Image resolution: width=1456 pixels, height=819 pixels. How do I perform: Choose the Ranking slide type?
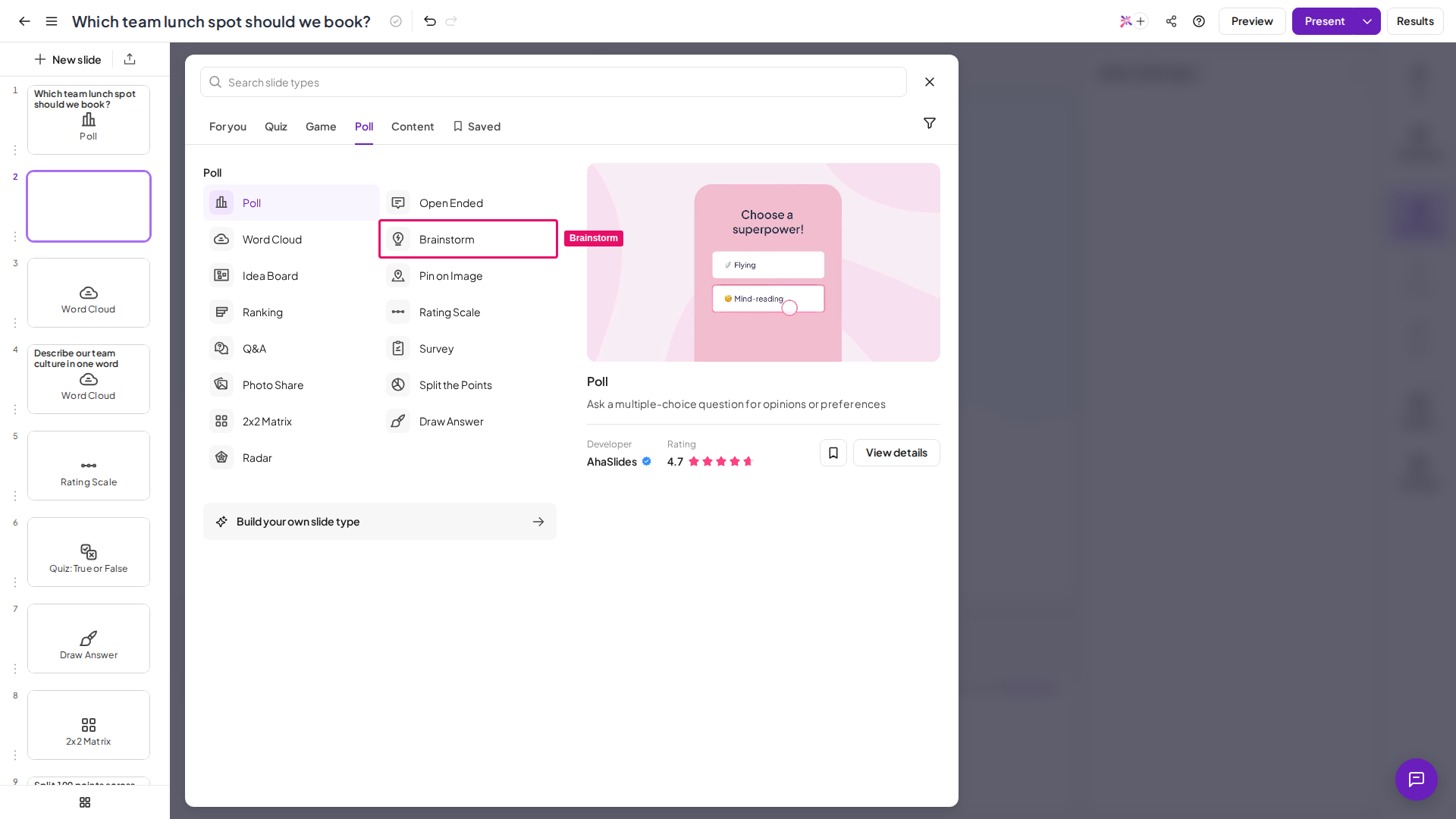[291, 312]
